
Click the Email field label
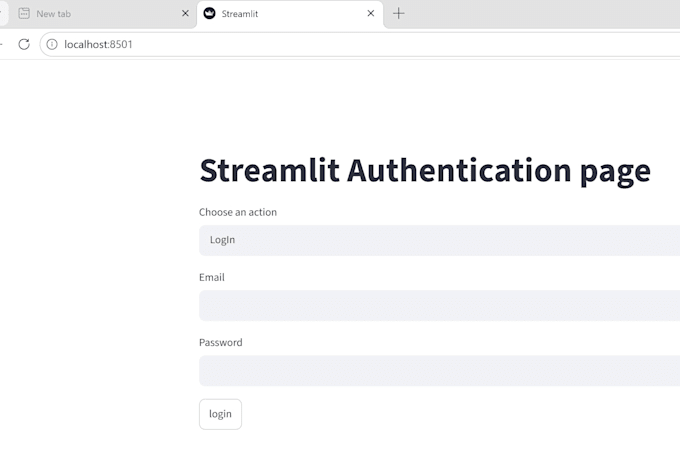tap(212, 277)
